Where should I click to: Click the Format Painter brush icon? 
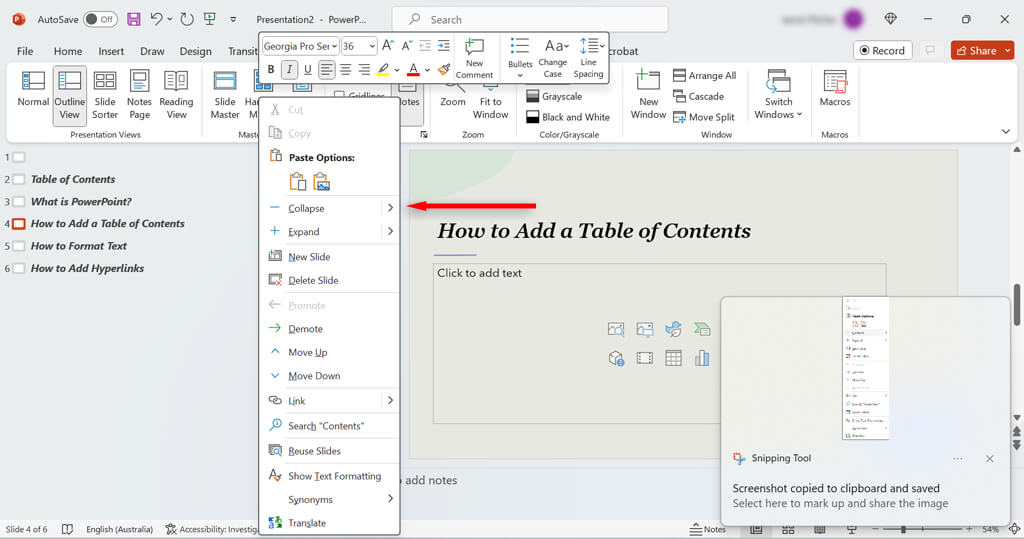point(444,69)
